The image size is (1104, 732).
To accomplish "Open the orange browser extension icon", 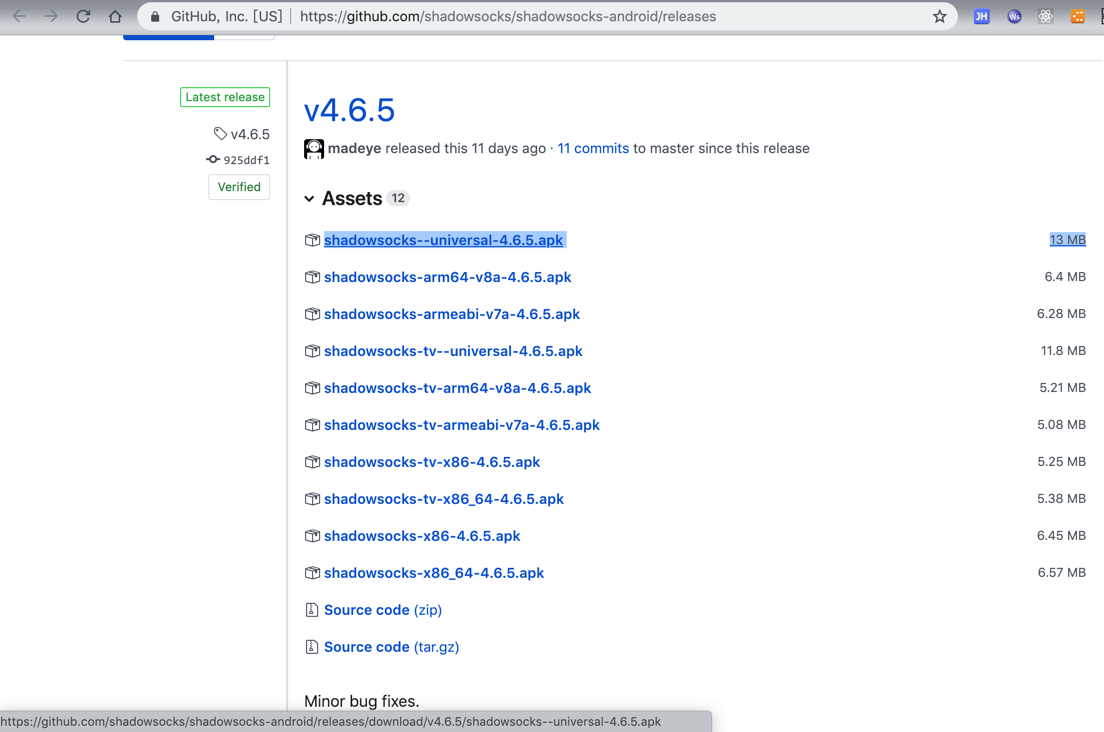I will tap(1077, 16).
